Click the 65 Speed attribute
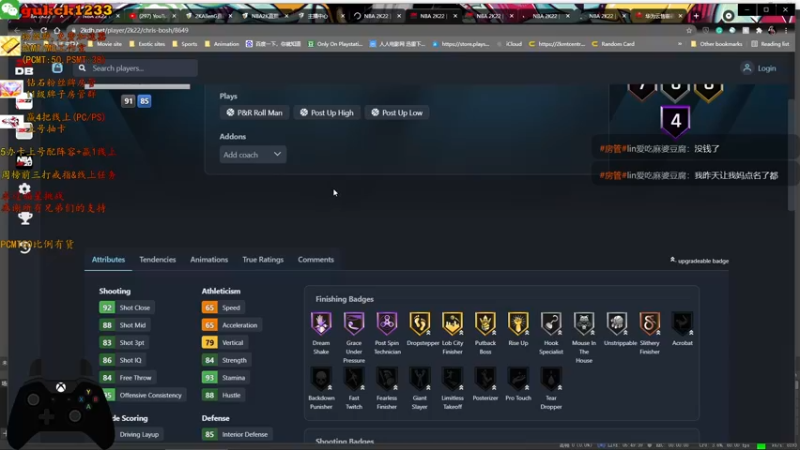 223,308
